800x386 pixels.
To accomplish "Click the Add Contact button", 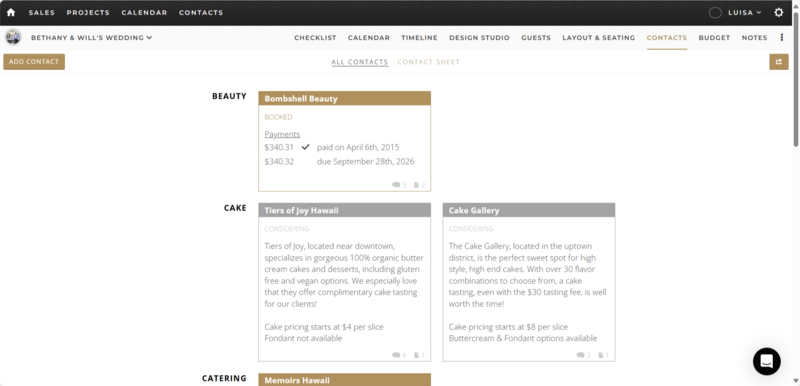I will (x=34, y=62).
